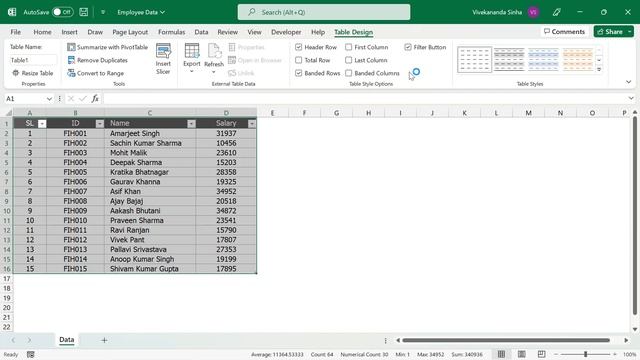Open ID column filter dropdown
The image size is (640, 360).
pyautogui.click(x=100, y=124)
